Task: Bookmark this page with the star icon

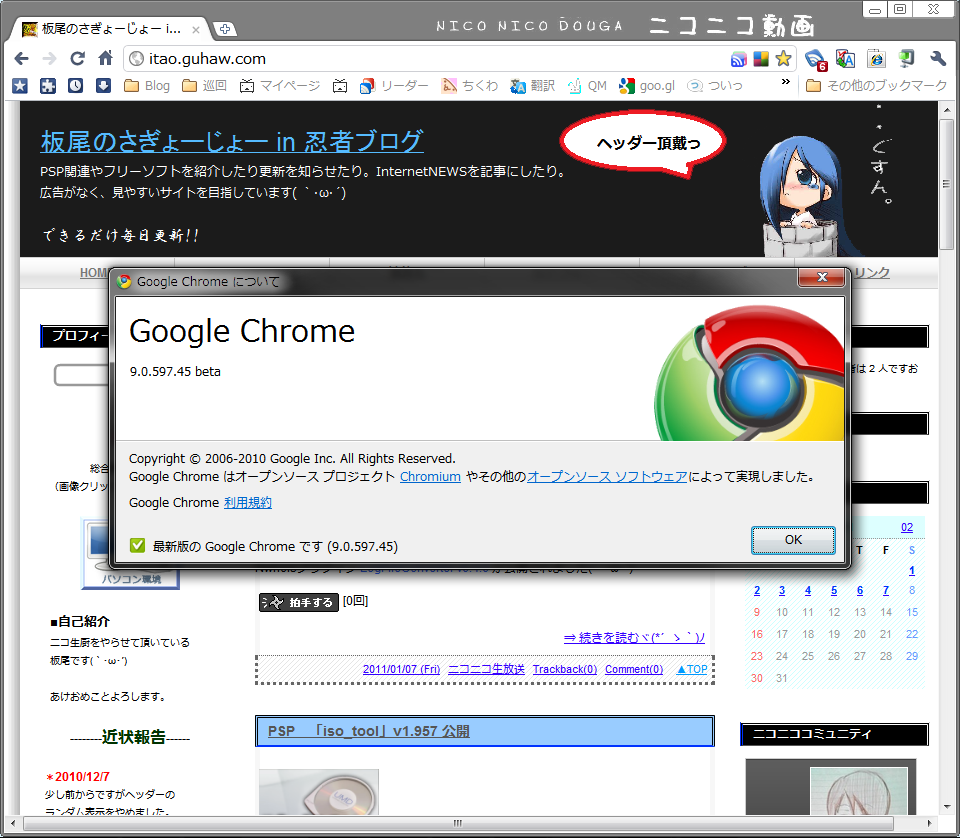Action: click(x=783, y=59)
